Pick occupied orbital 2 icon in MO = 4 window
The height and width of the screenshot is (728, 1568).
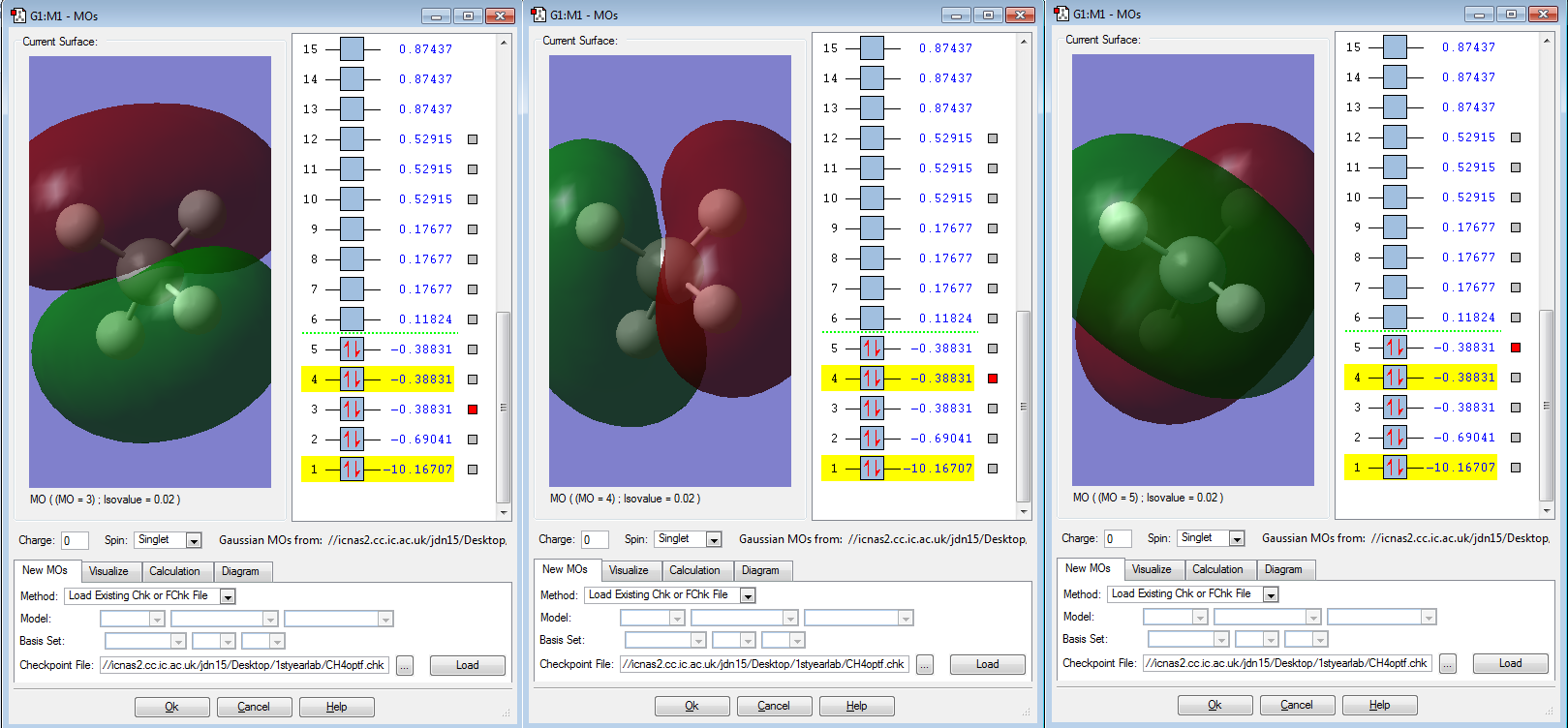pos(872,439)
